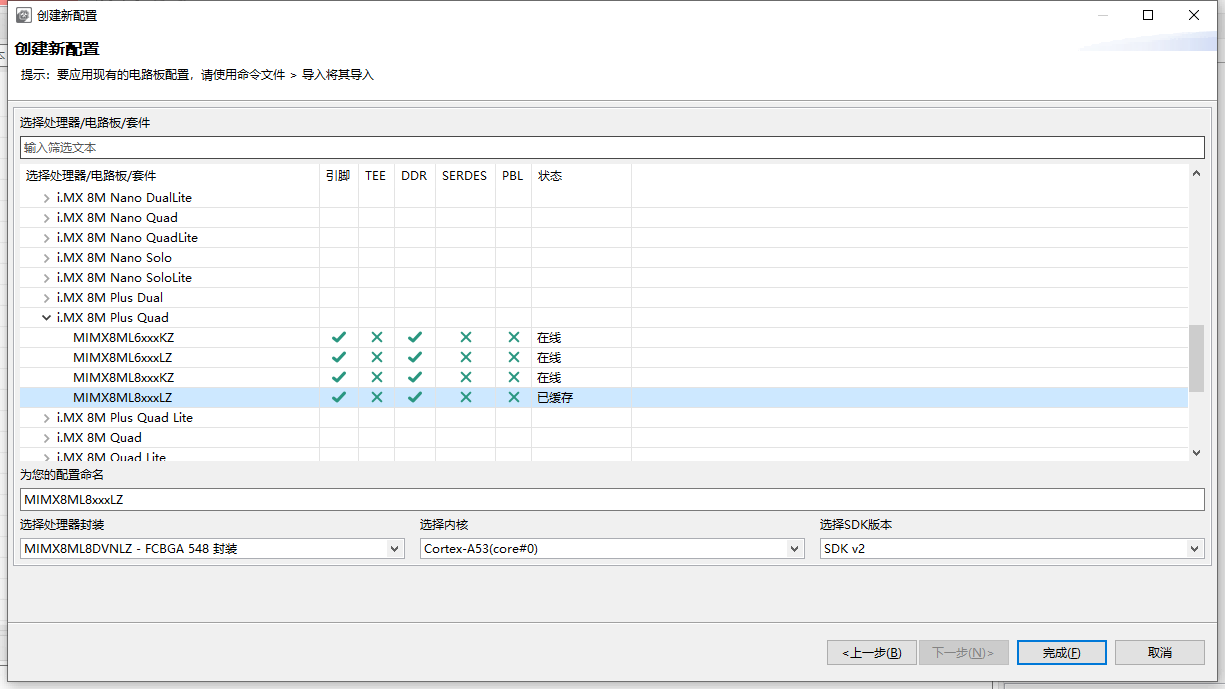This screenshot has width=1225, height=689.
Task: Click the filter text input field
Action: tap(612, 147)
